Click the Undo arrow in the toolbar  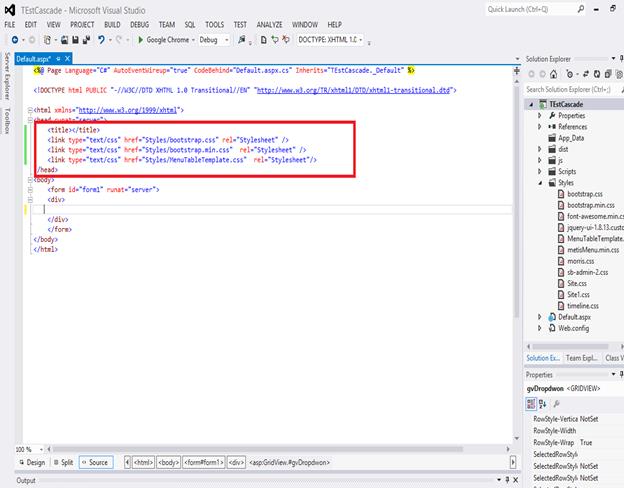pyautogui.click(x=102, y=40)
